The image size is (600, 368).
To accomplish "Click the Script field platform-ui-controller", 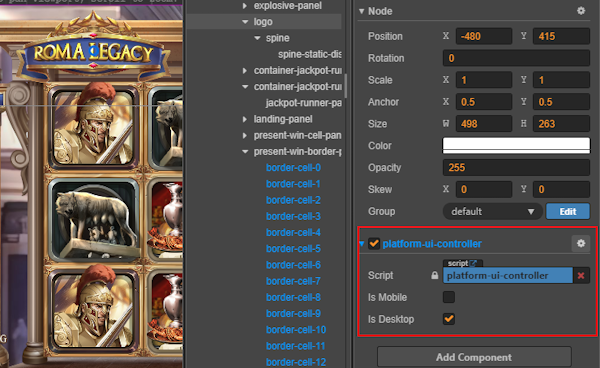I will coord(508,275).
